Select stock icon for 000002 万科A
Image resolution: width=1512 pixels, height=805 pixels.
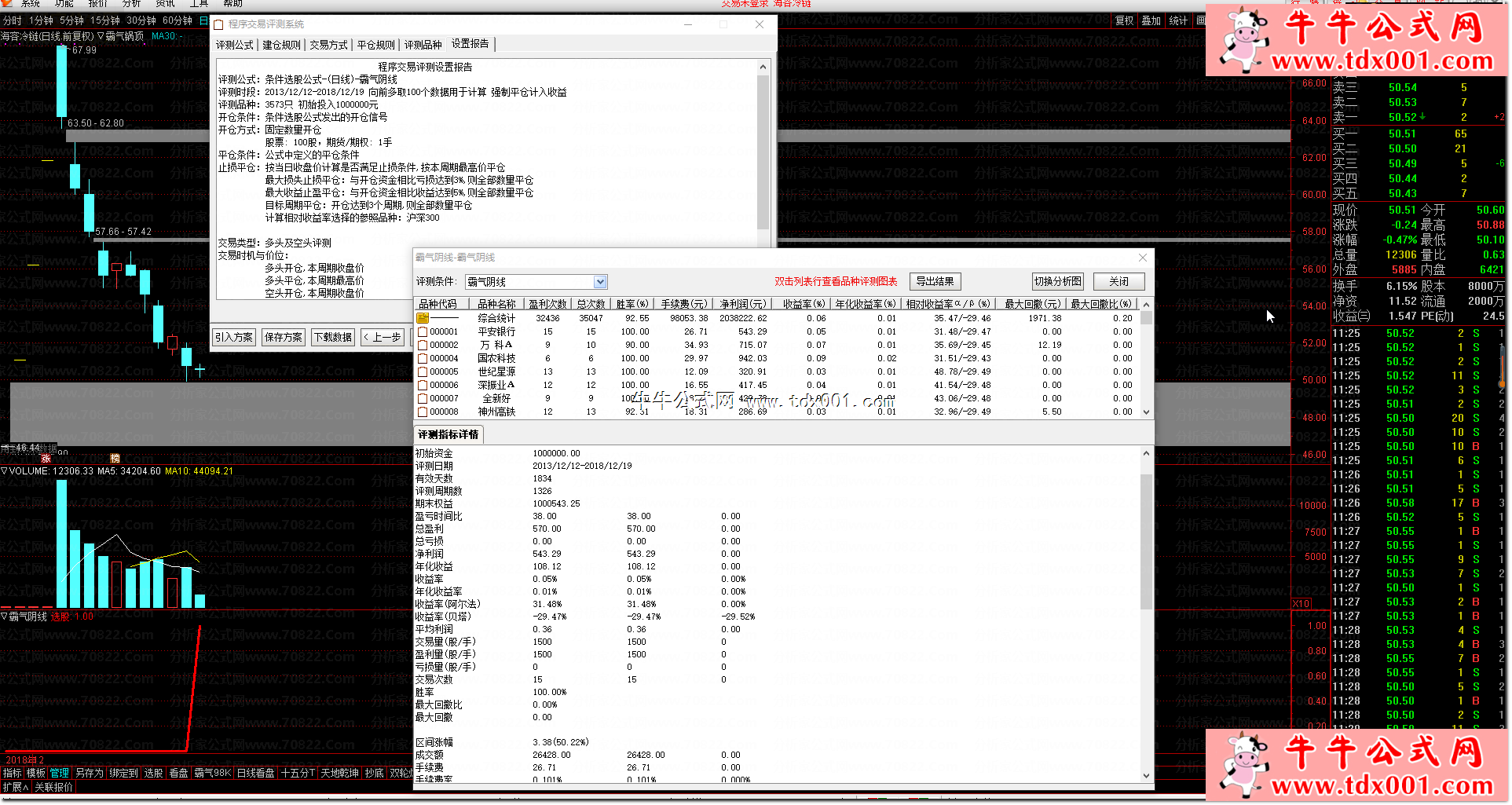pyautogui.click(x=423, y=345)
